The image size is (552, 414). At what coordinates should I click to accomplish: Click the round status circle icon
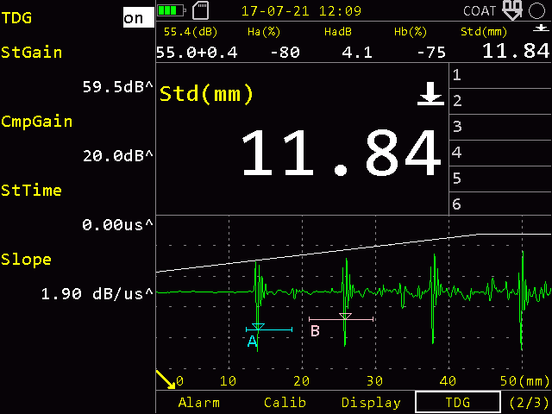coord(537,11)
